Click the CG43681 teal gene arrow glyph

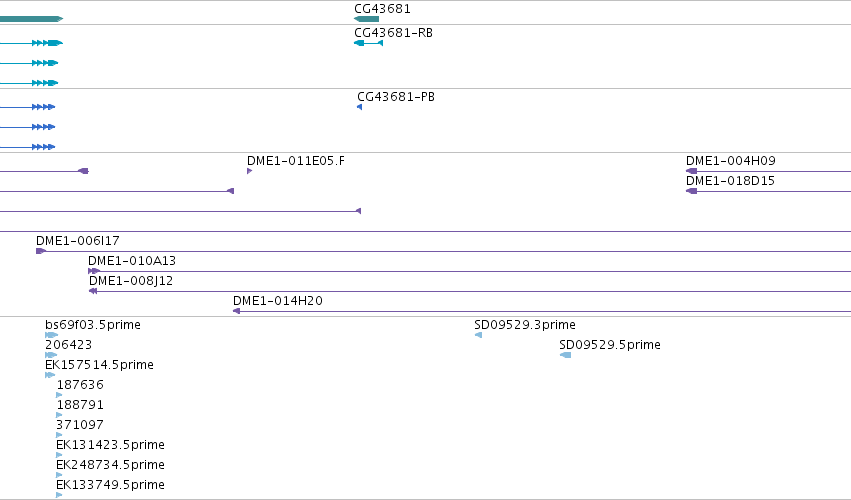pos(366,19)
